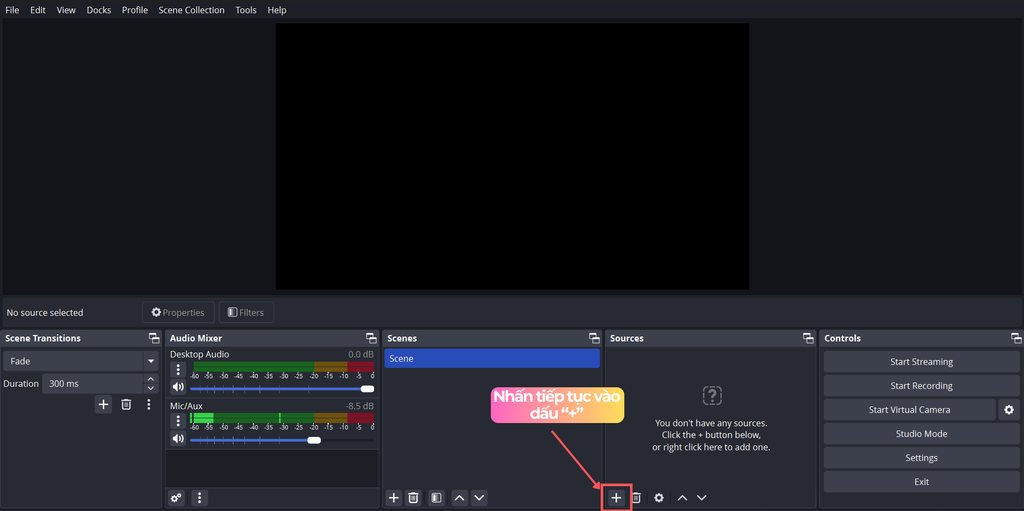Toggle Studio Mode in Controls

coord(921,434)
